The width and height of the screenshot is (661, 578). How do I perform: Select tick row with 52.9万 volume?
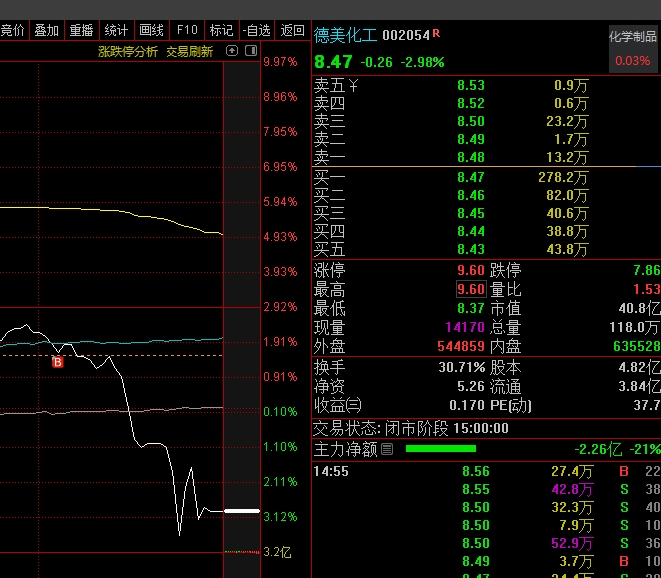click(487, 543)
